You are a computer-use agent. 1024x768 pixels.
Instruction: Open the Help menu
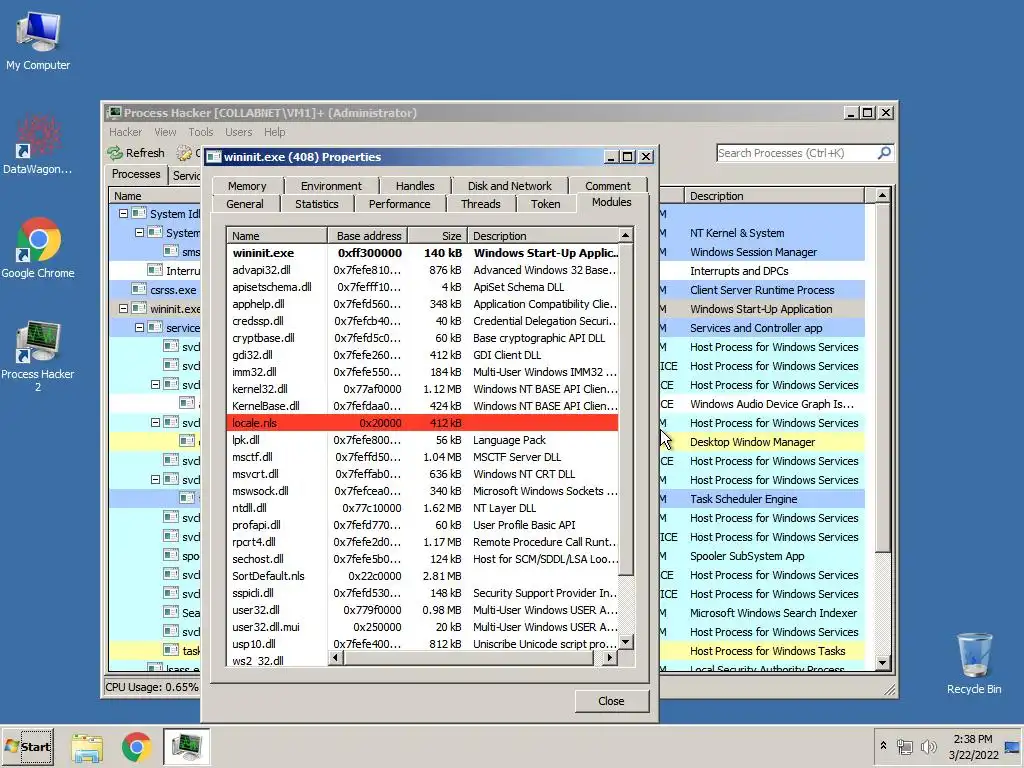pos(274,132)
